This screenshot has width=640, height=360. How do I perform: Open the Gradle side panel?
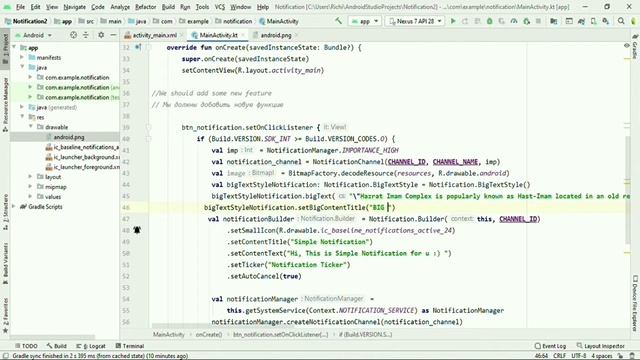pyautogui.click(x=635, y=47)
